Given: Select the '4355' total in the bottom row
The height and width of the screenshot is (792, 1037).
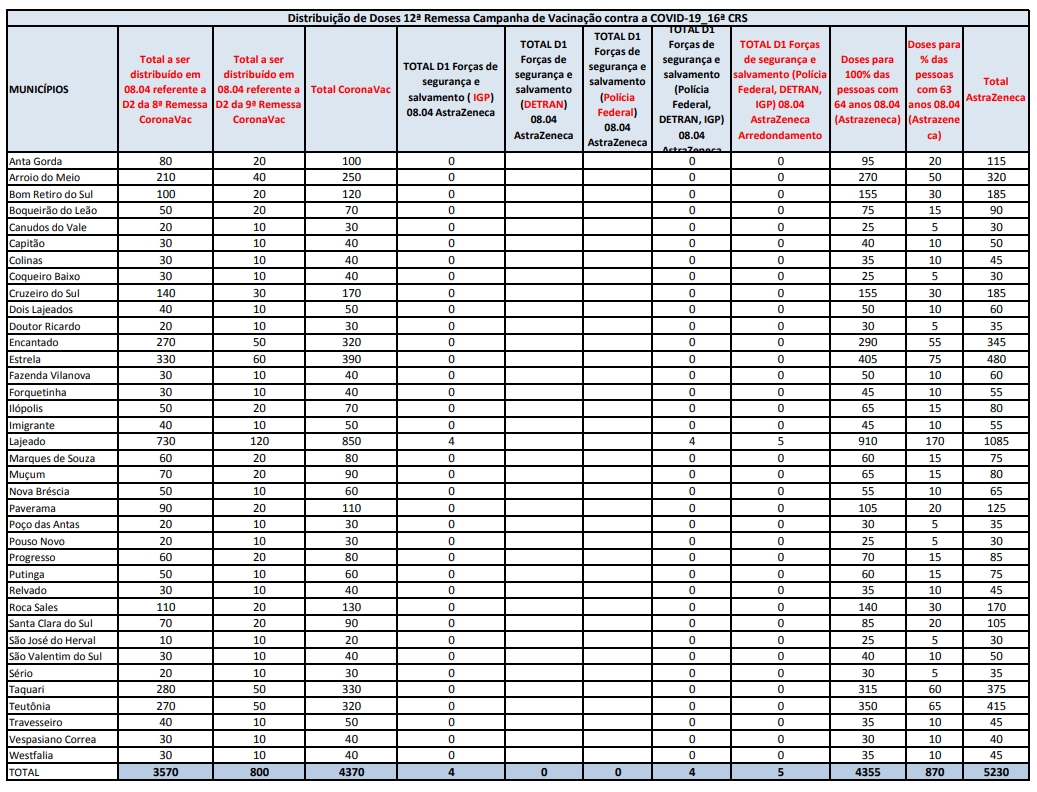Looking at the screenshot, I should 868,772.
